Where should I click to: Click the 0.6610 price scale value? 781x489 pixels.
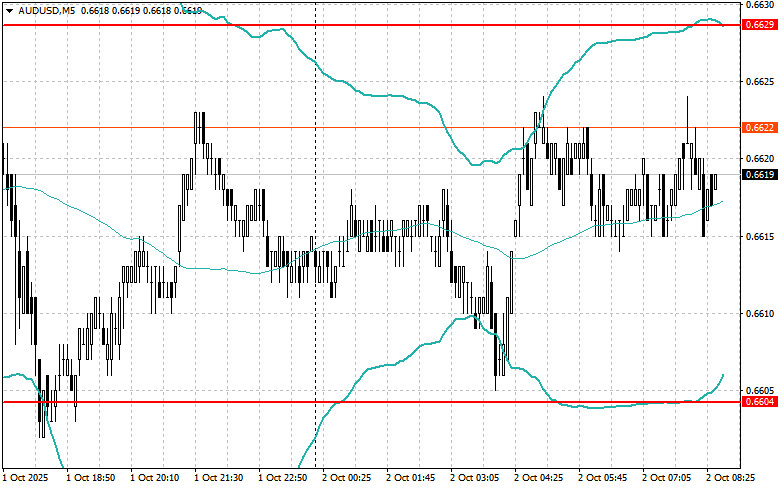click(760, 314)
